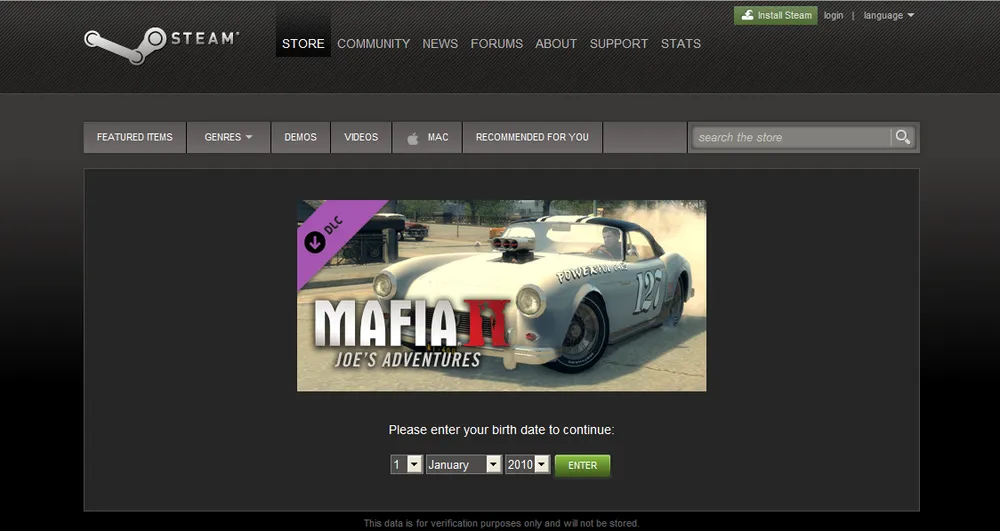Viewport: 1000px width, 531px height.
Task: Open the STATS tab
Action: (x=680, y=43)
